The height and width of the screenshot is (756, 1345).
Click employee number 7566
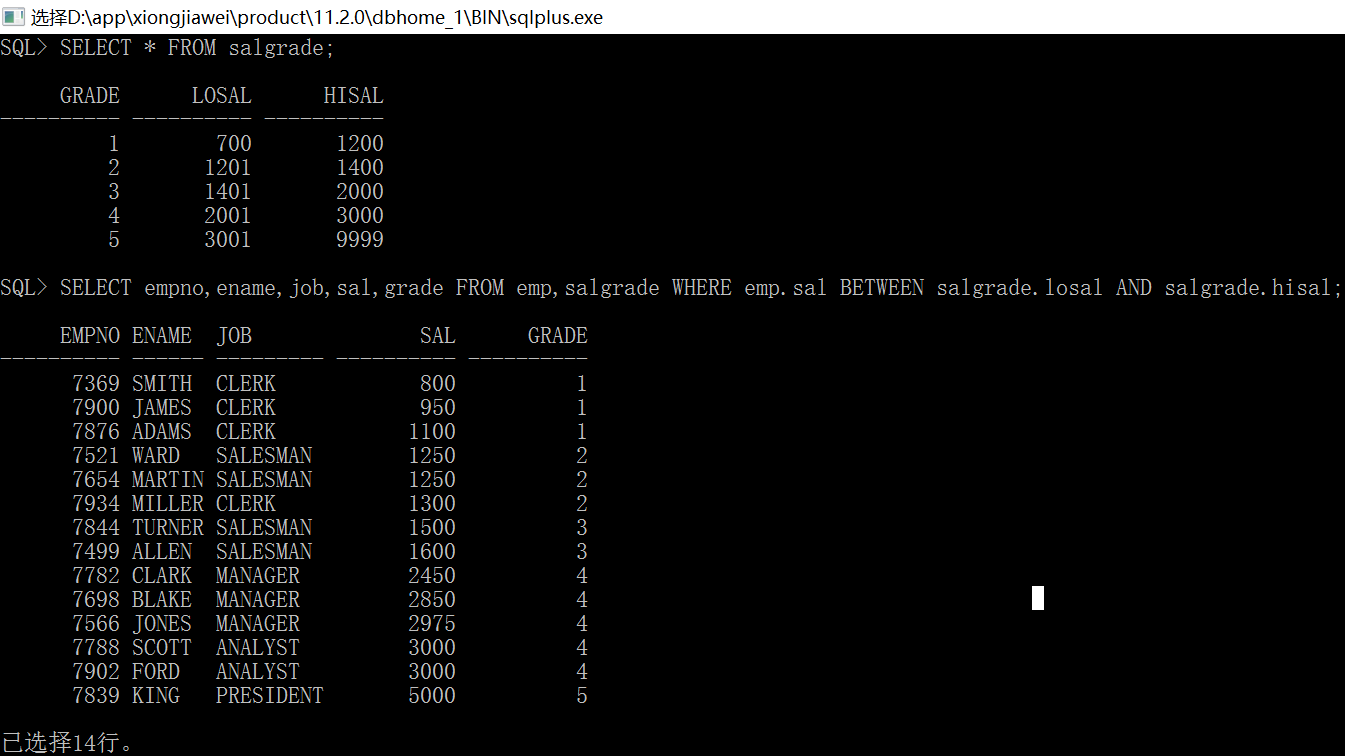95,624
